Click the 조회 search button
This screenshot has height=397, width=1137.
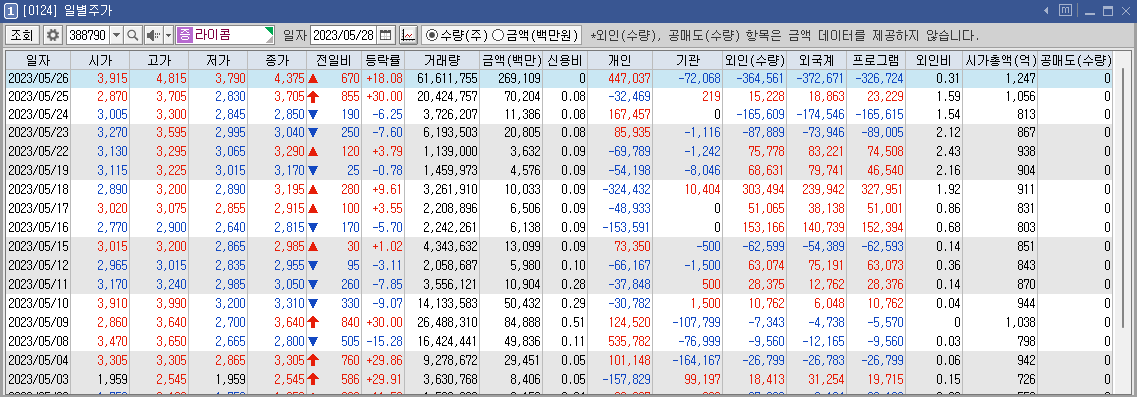[x=22, y=35]
